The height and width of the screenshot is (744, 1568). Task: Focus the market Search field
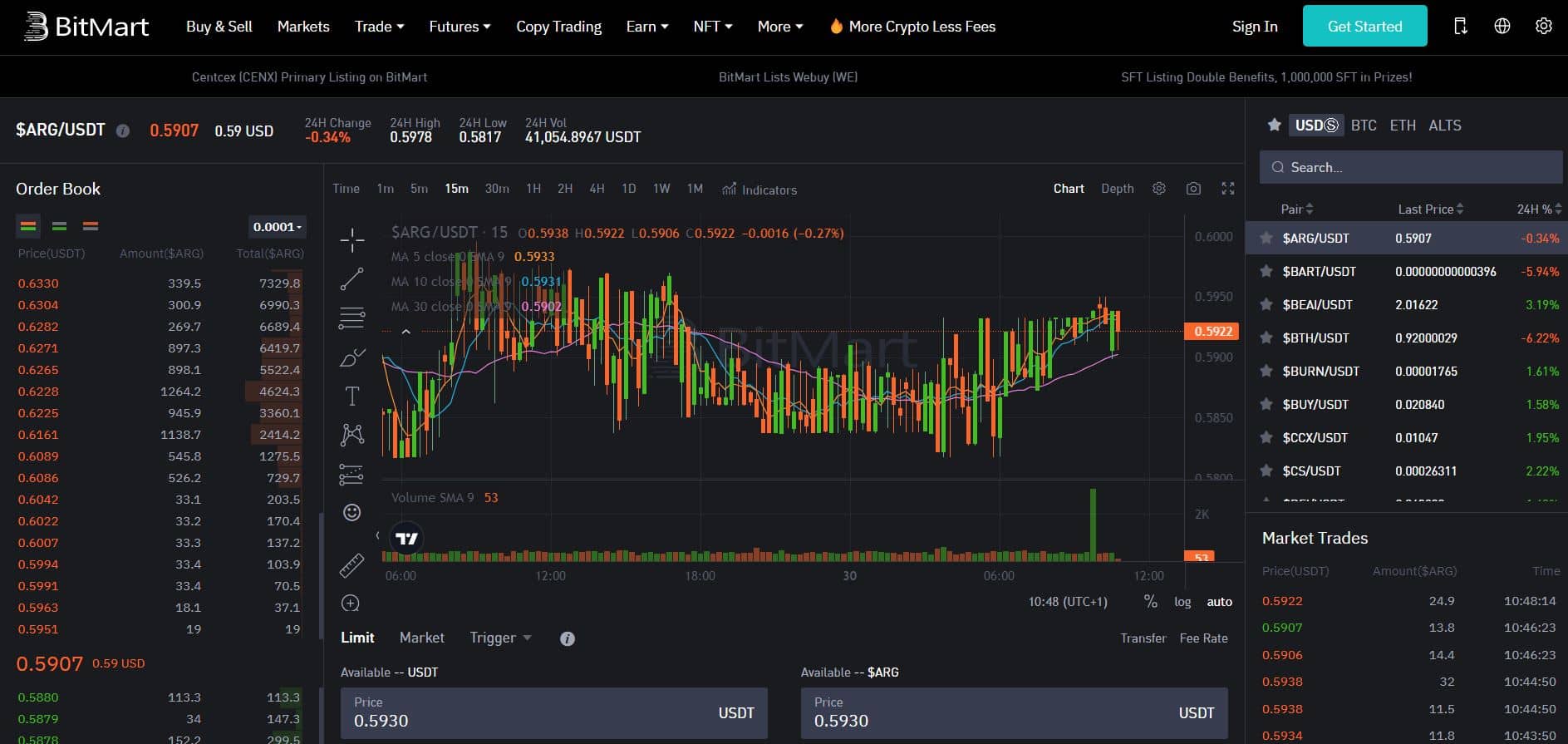[x=1411, y=167]
